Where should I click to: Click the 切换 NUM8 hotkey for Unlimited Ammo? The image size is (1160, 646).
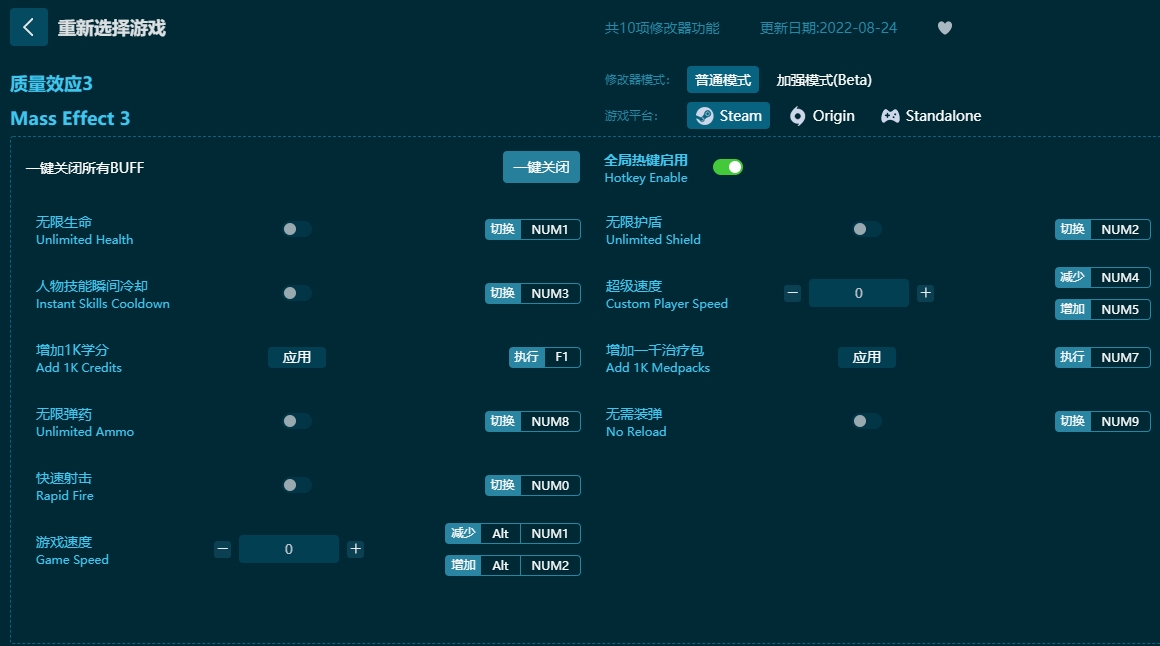pos(533,421)
